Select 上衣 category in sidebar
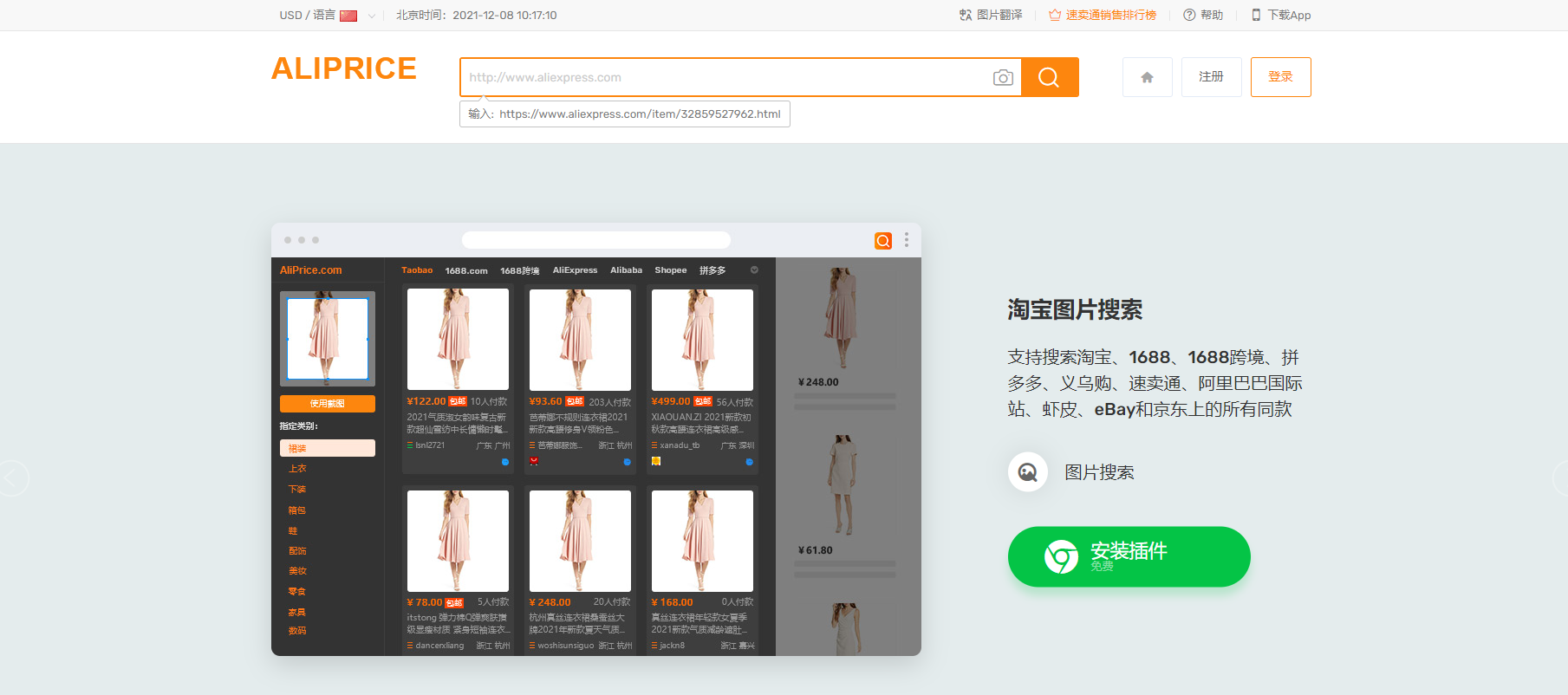The image size is (1568, 695). 297,468
